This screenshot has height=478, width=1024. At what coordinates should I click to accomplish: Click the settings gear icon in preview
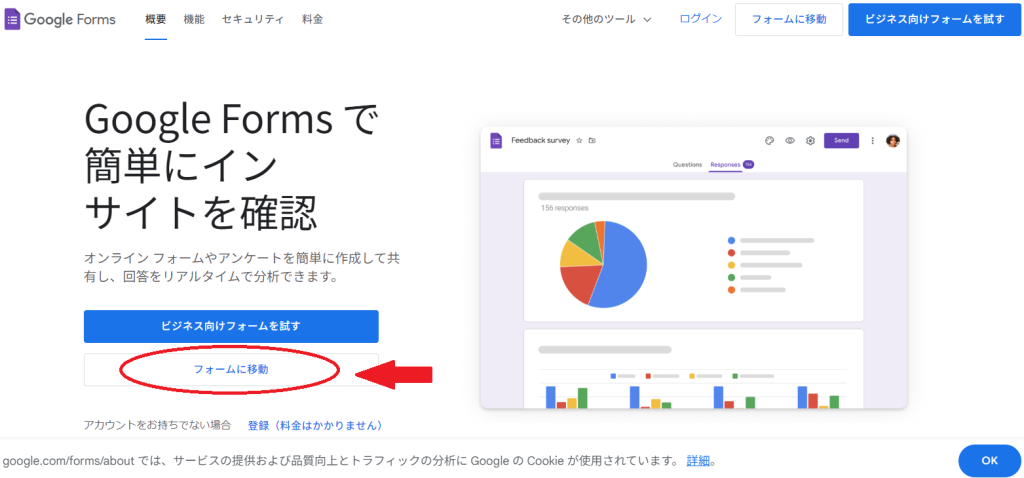pyautogui.click(x=810, y=141)
